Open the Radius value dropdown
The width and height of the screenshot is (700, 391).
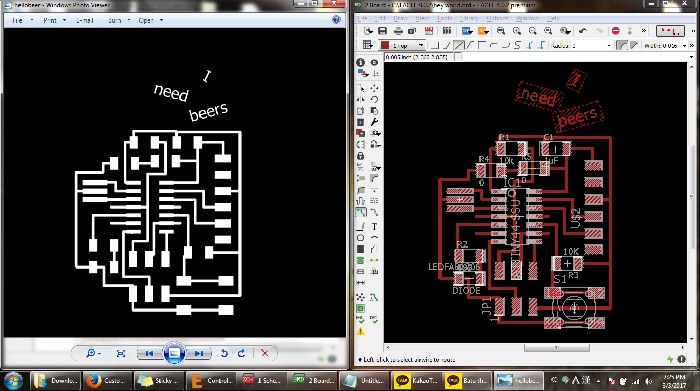pos(608,46)
